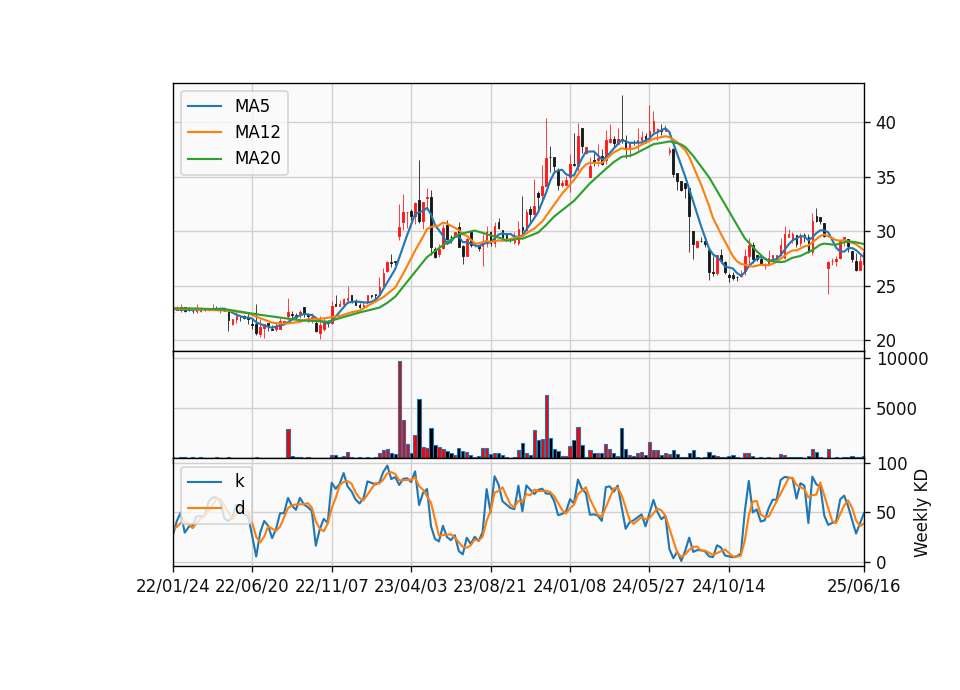Click the 24/10/14 date tick label

pyautogui.click(x=729, y=586)
